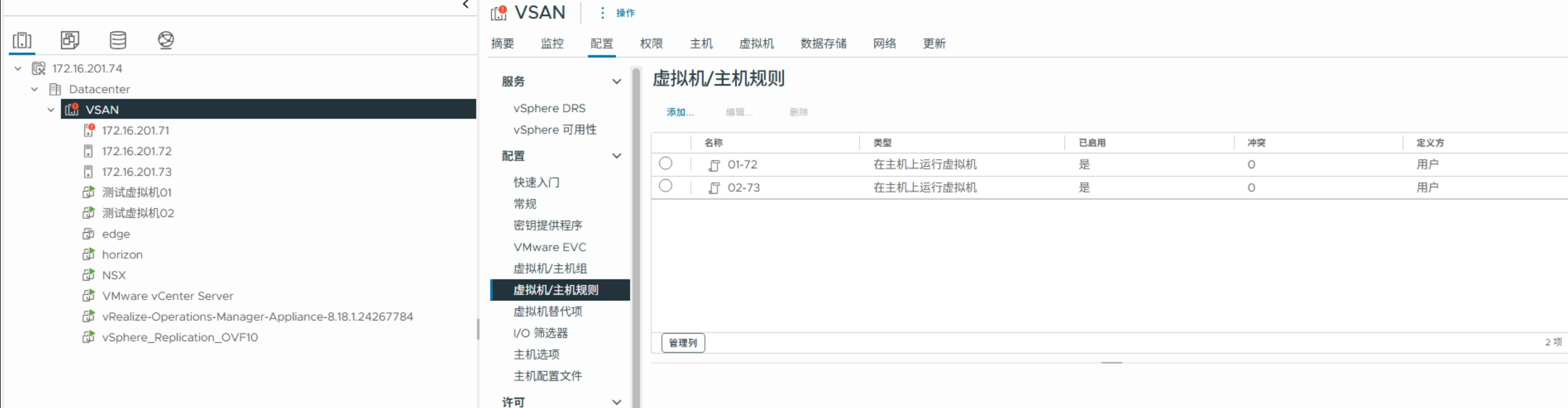Switch to the 数据存储 tab

tap(823, 43)
